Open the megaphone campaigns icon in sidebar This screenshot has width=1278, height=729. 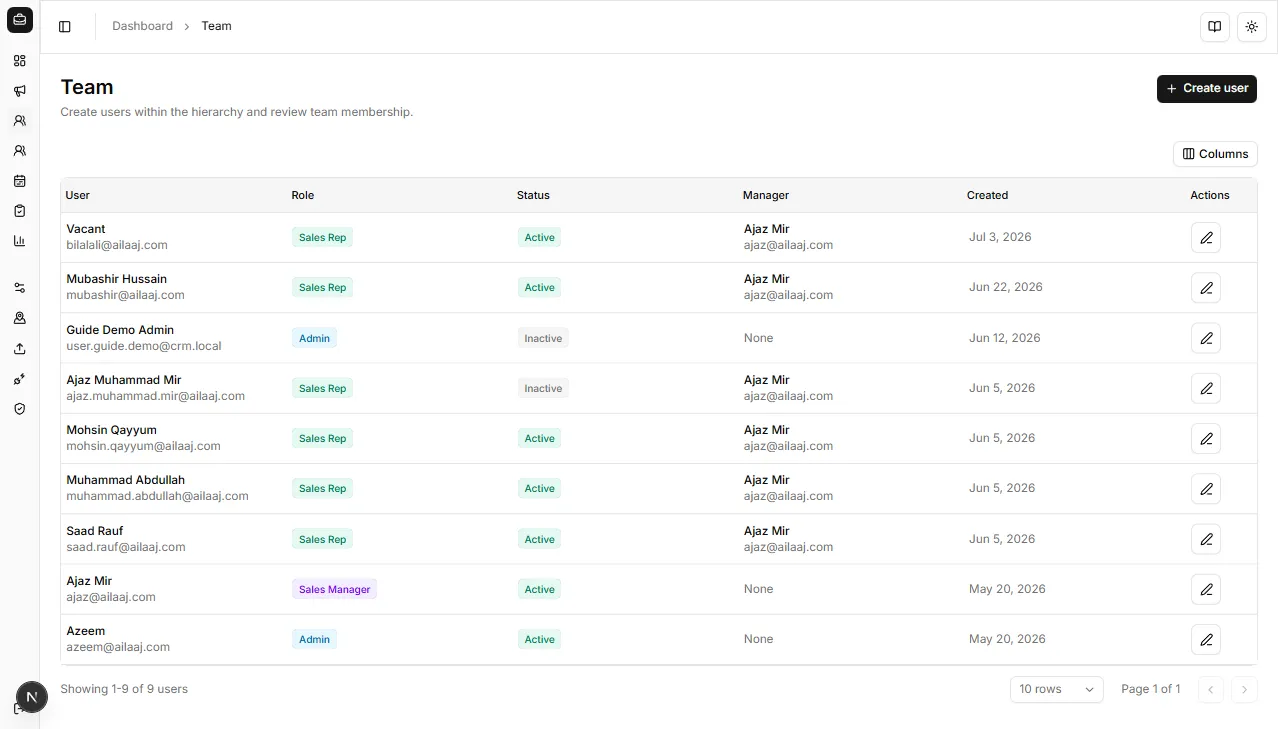(x=20, y=91)
